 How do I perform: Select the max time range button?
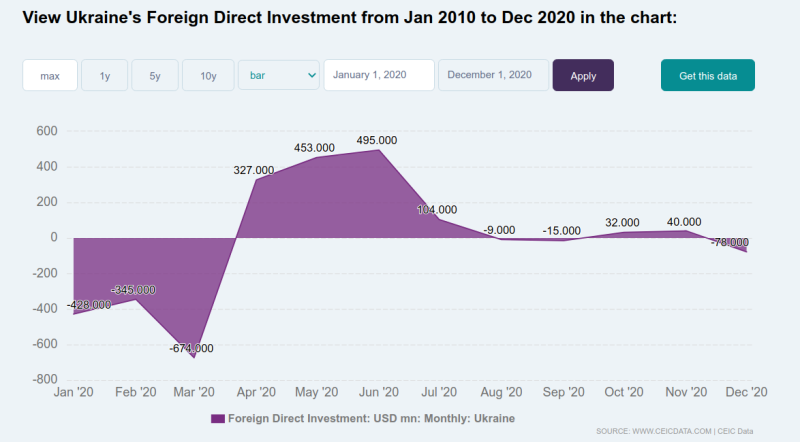click(x=50, y=76)
